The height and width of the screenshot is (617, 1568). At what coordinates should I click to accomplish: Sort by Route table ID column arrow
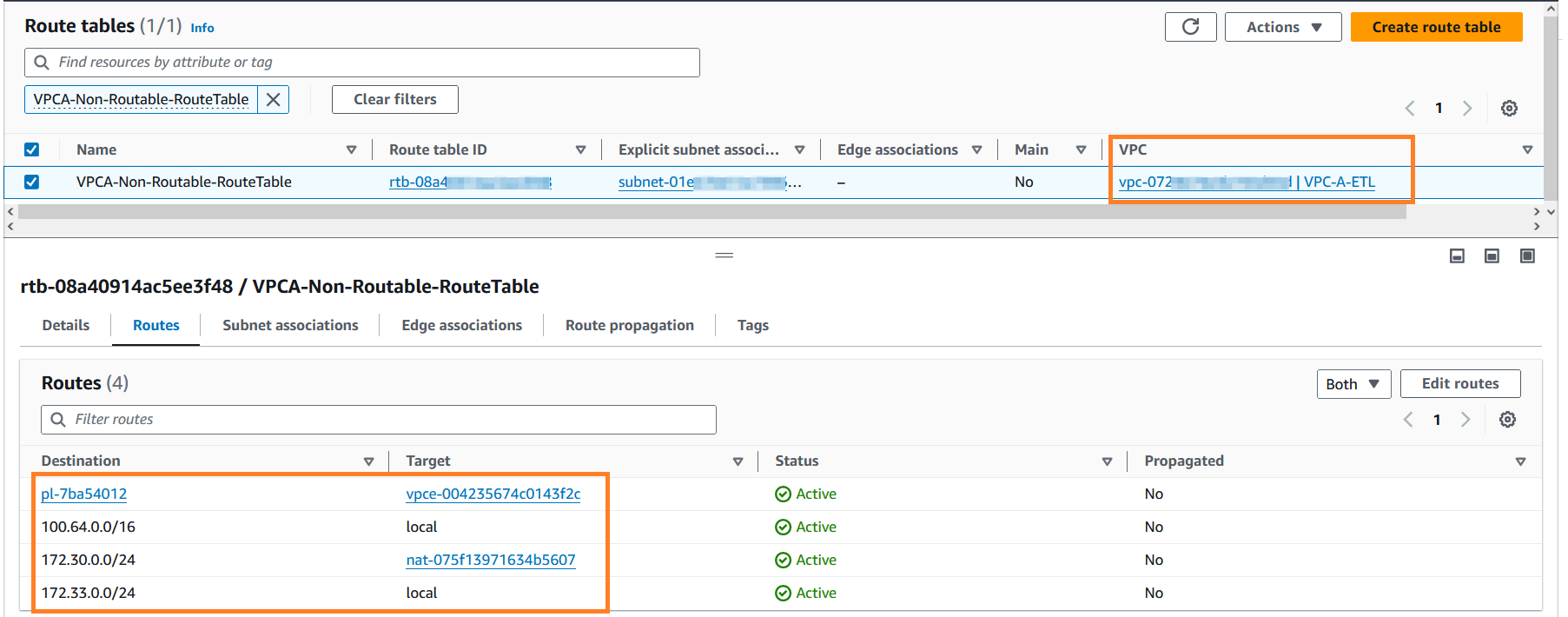tap(581, 150)
